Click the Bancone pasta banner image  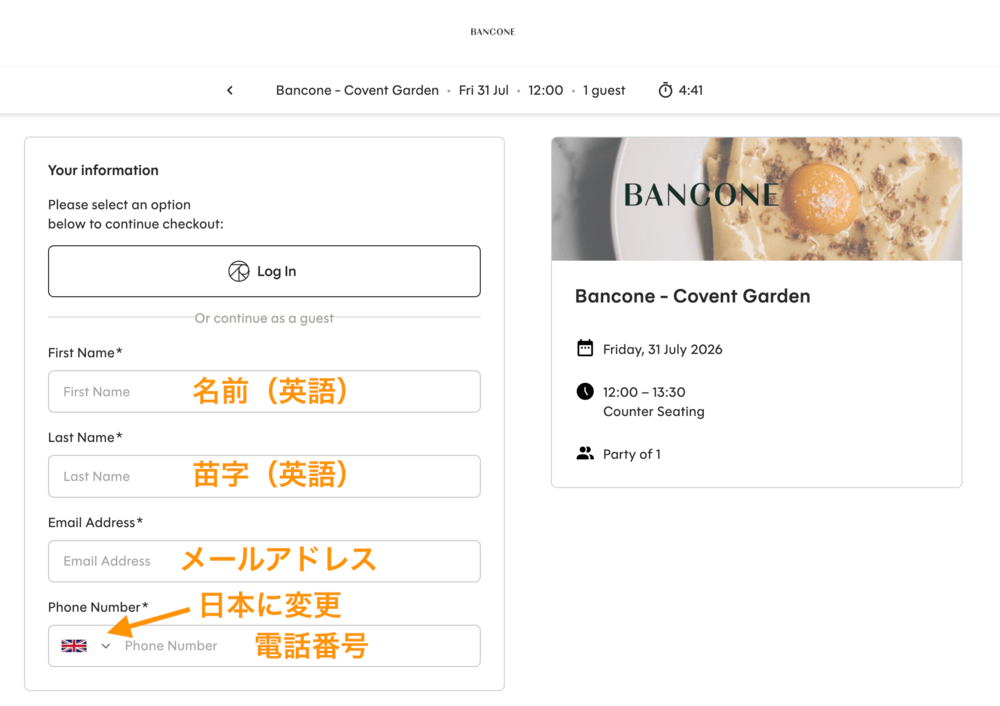click(756, 198)
